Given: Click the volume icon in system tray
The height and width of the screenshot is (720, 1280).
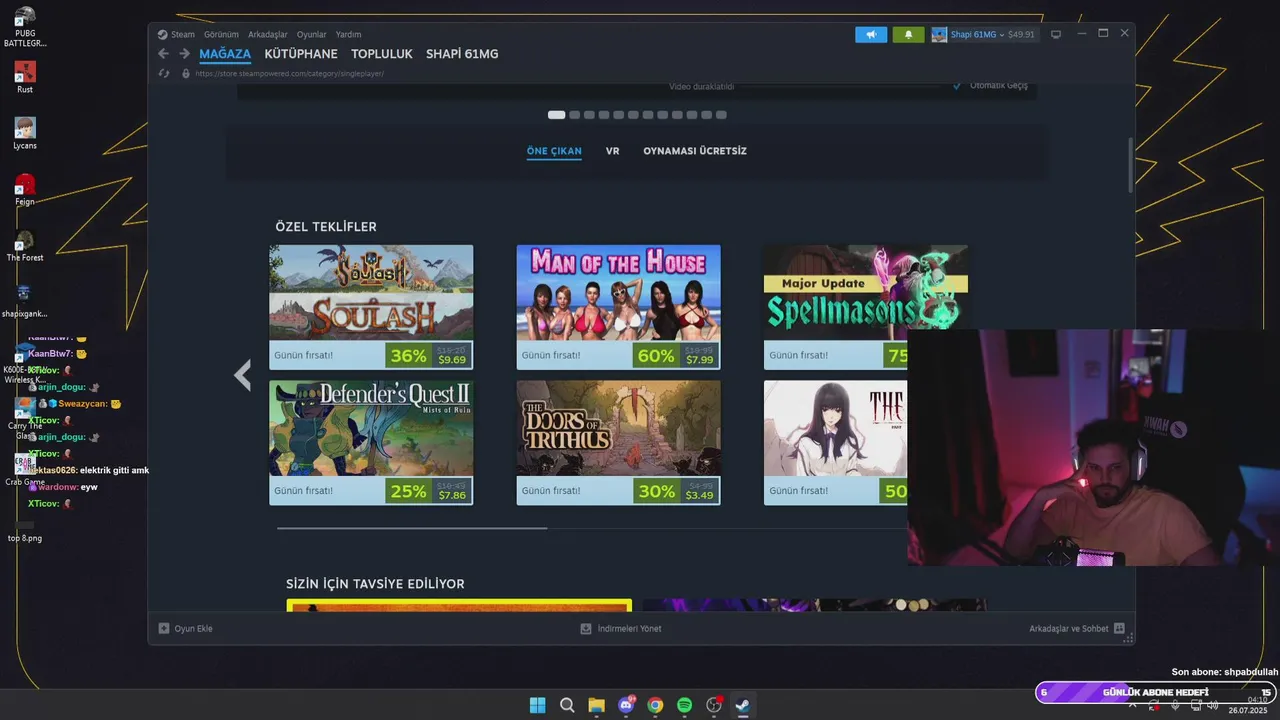Looking at the screenshot, I should click(1213, 705).
